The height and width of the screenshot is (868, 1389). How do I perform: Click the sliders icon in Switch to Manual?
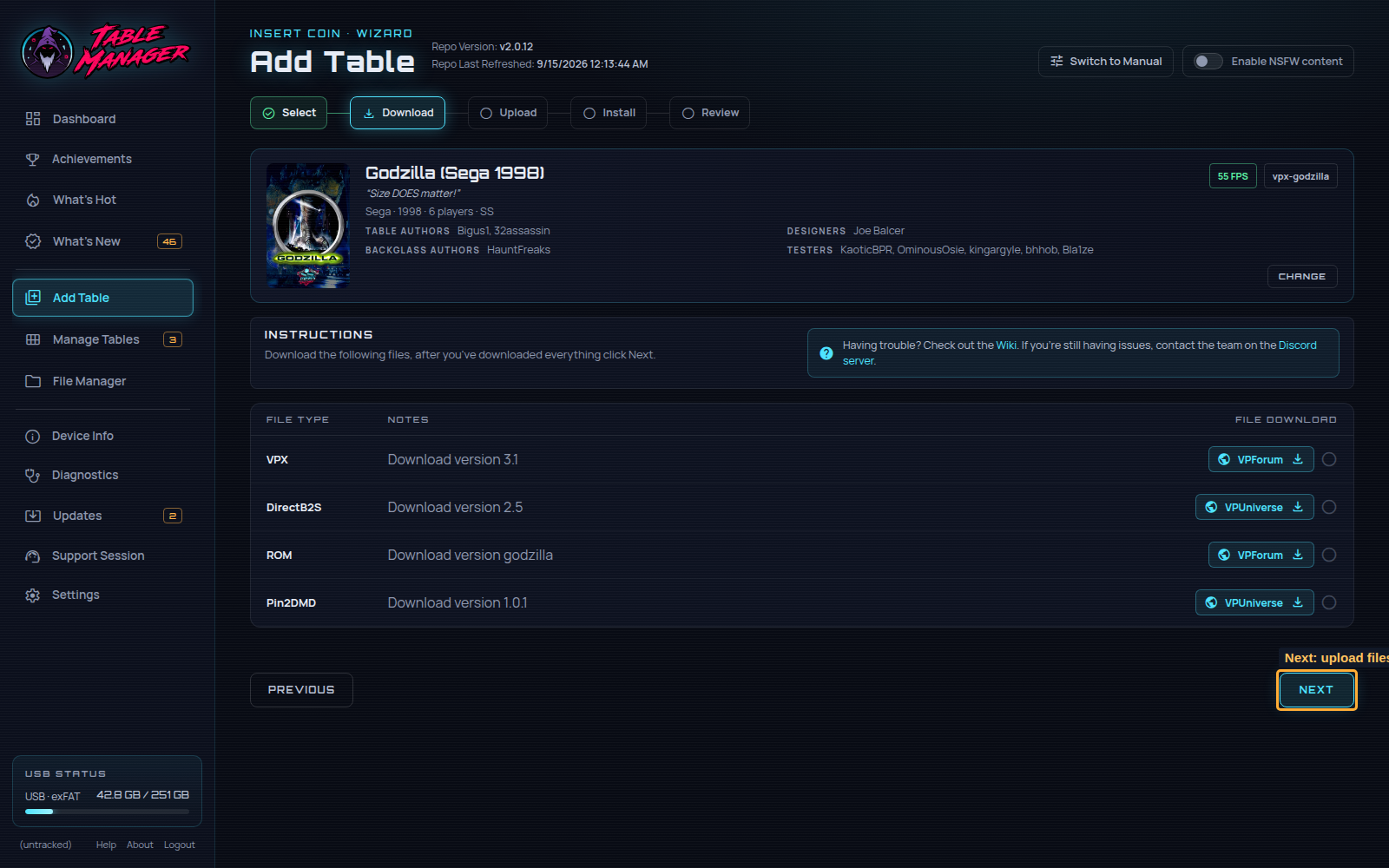[x=1057, y=62]
